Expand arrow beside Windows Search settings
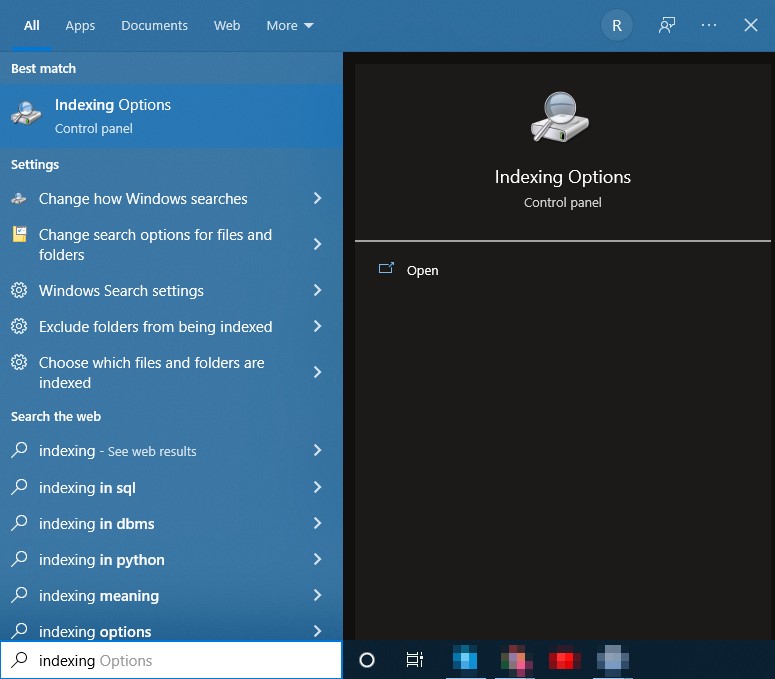 (317, 291)
